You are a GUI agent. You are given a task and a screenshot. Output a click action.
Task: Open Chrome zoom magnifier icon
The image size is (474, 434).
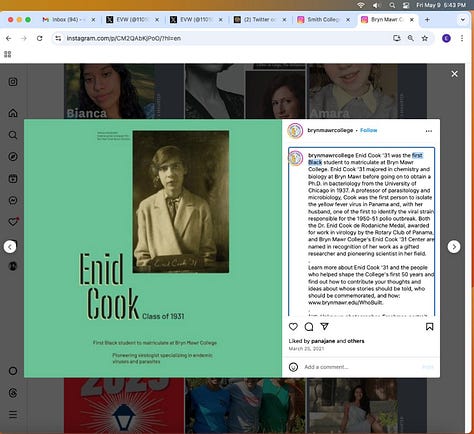(411, 38)
